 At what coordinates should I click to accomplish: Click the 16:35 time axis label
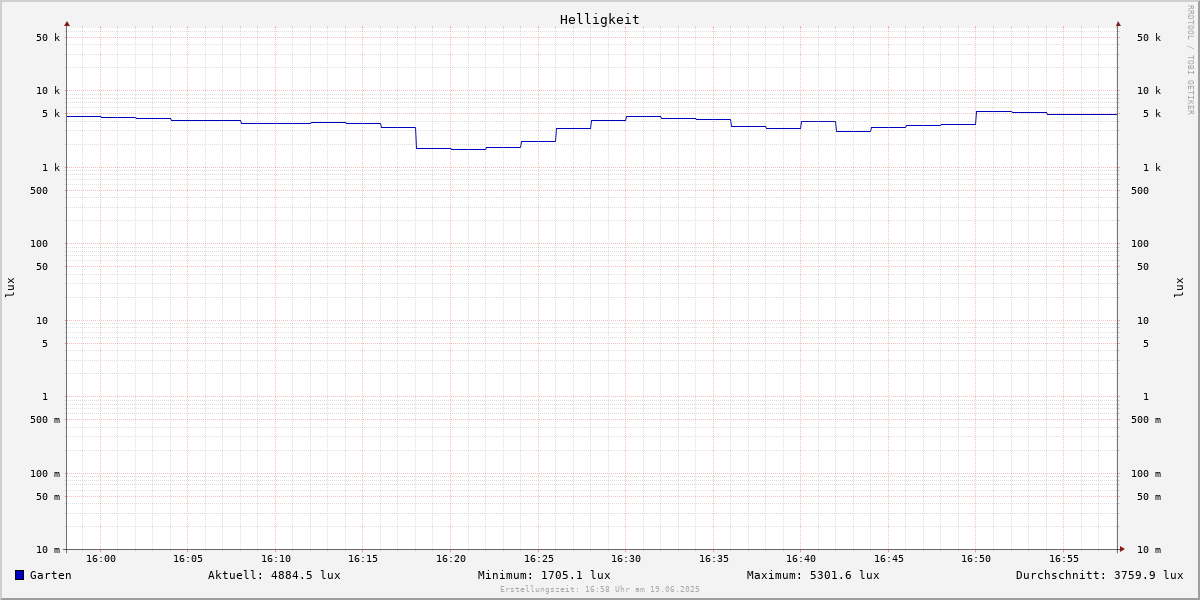714,559
